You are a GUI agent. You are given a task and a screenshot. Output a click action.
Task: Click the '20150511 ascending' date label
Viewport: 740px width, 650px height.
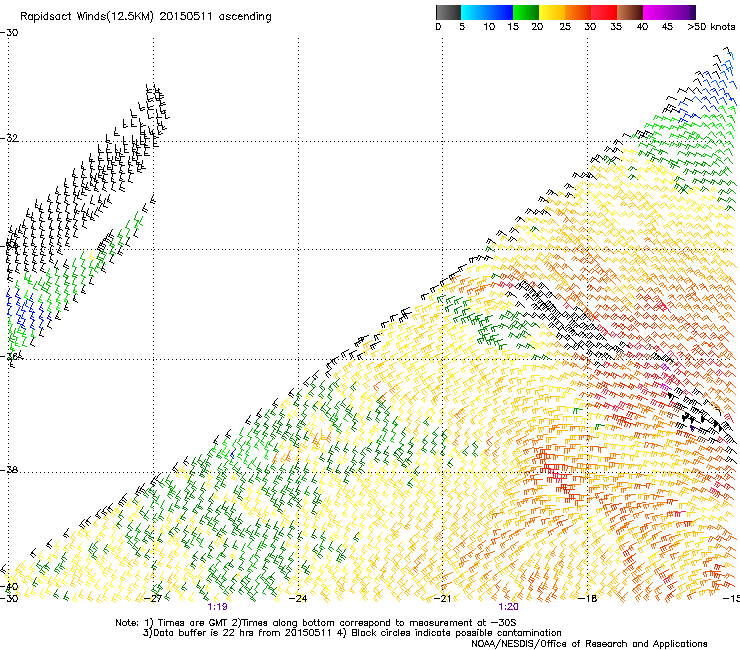click(215, 17)
